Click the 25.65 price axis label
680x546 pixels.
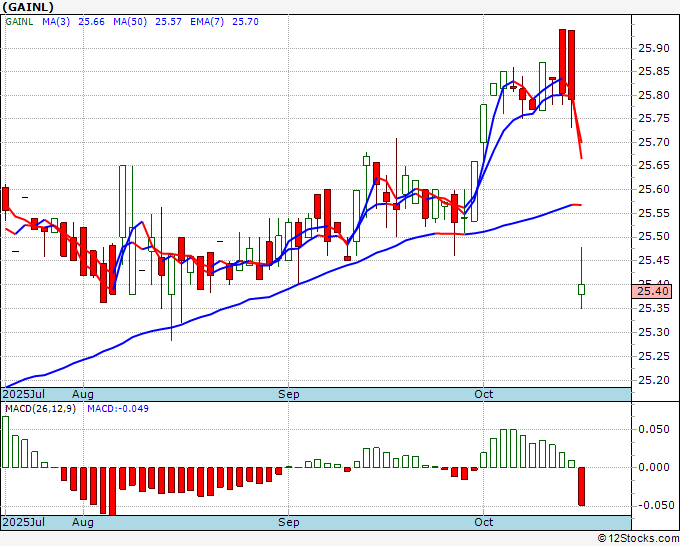pyautogui.click(x=654, y=166)
